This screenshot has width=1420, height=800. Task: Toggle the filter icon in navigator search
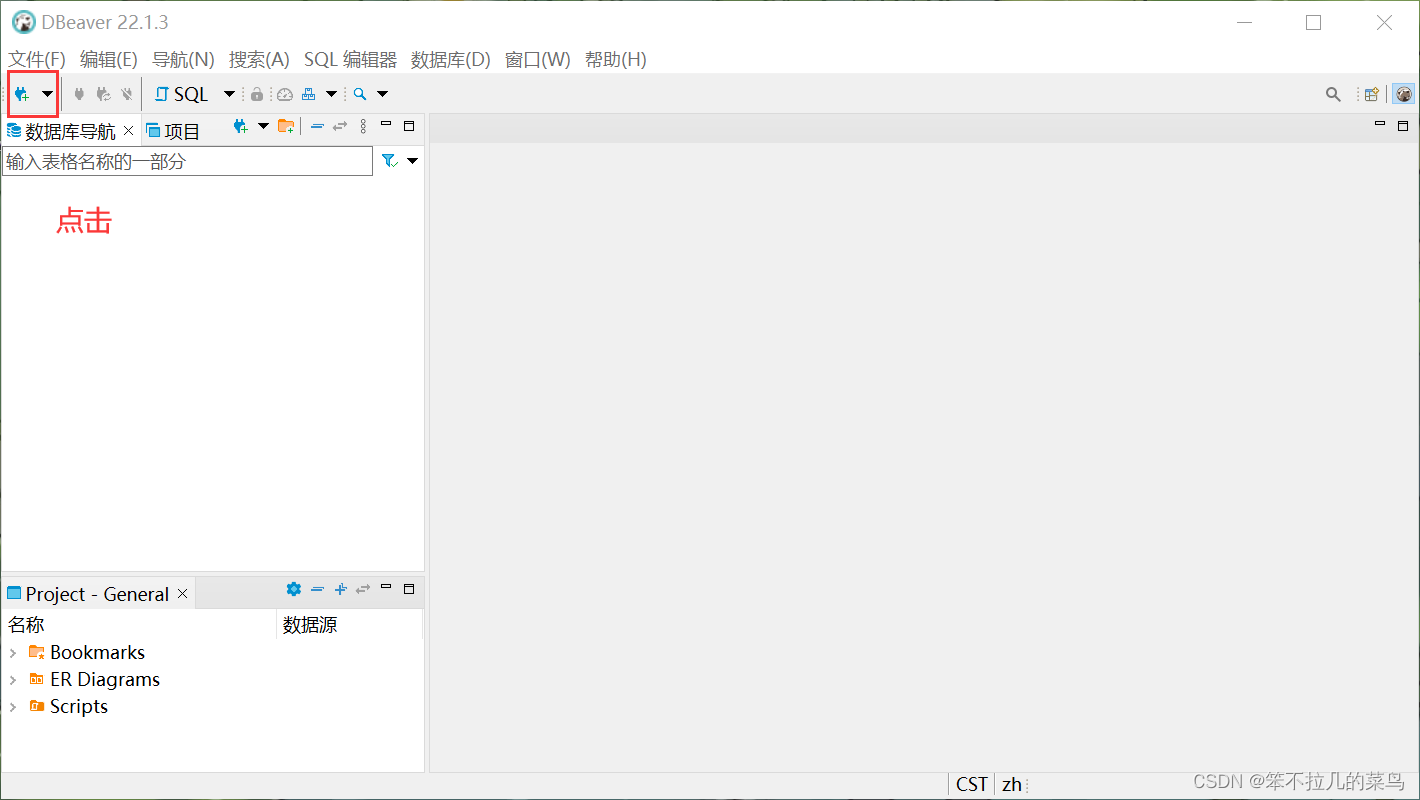point(389,160)
